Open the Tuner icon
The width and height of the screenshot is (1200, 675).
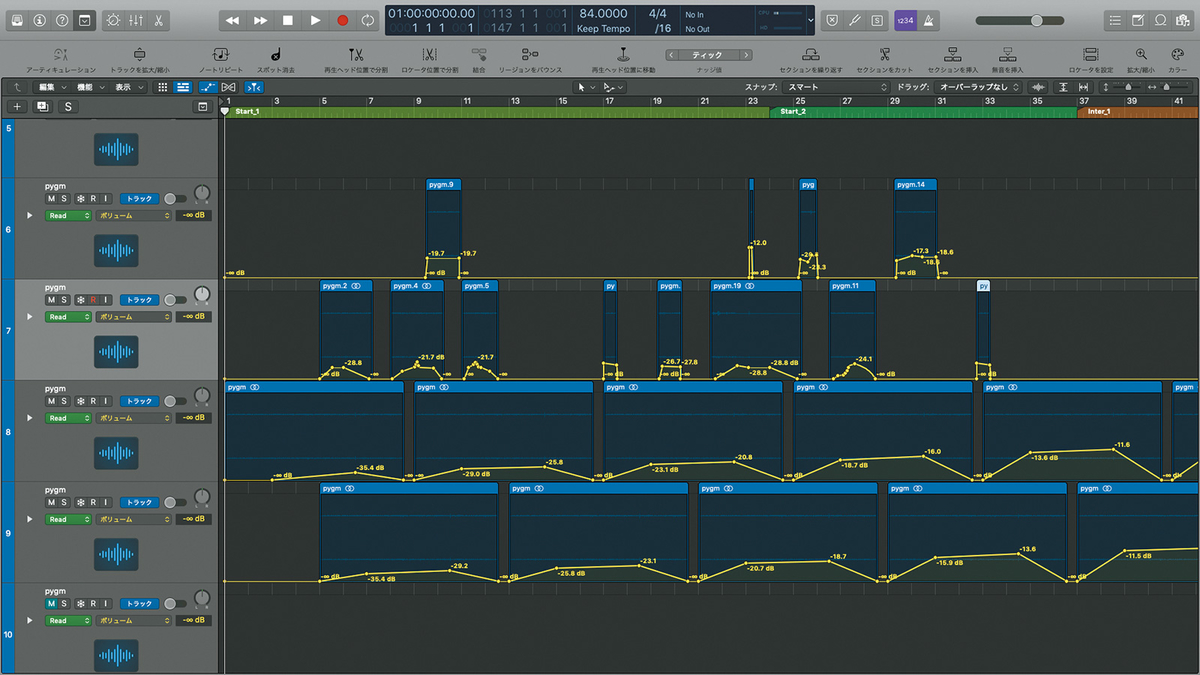point(855,20)
